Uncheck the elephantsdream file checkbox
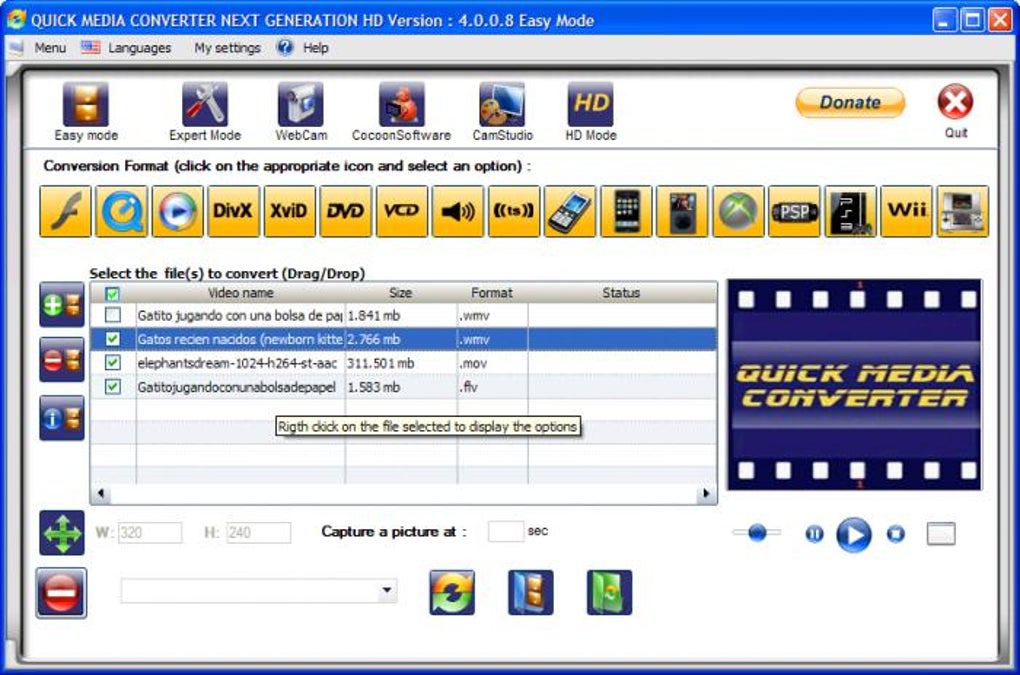This screenshot has width=1020, height=675. (x=113, y=363)
